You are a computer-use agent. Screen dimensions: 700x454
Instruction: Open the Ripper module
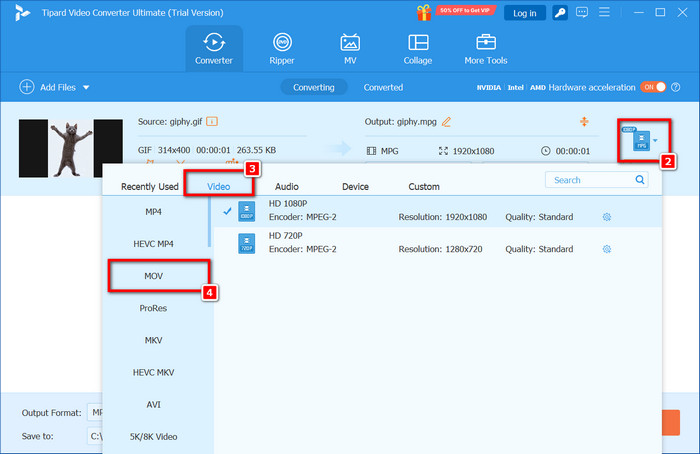pos(282,49)
